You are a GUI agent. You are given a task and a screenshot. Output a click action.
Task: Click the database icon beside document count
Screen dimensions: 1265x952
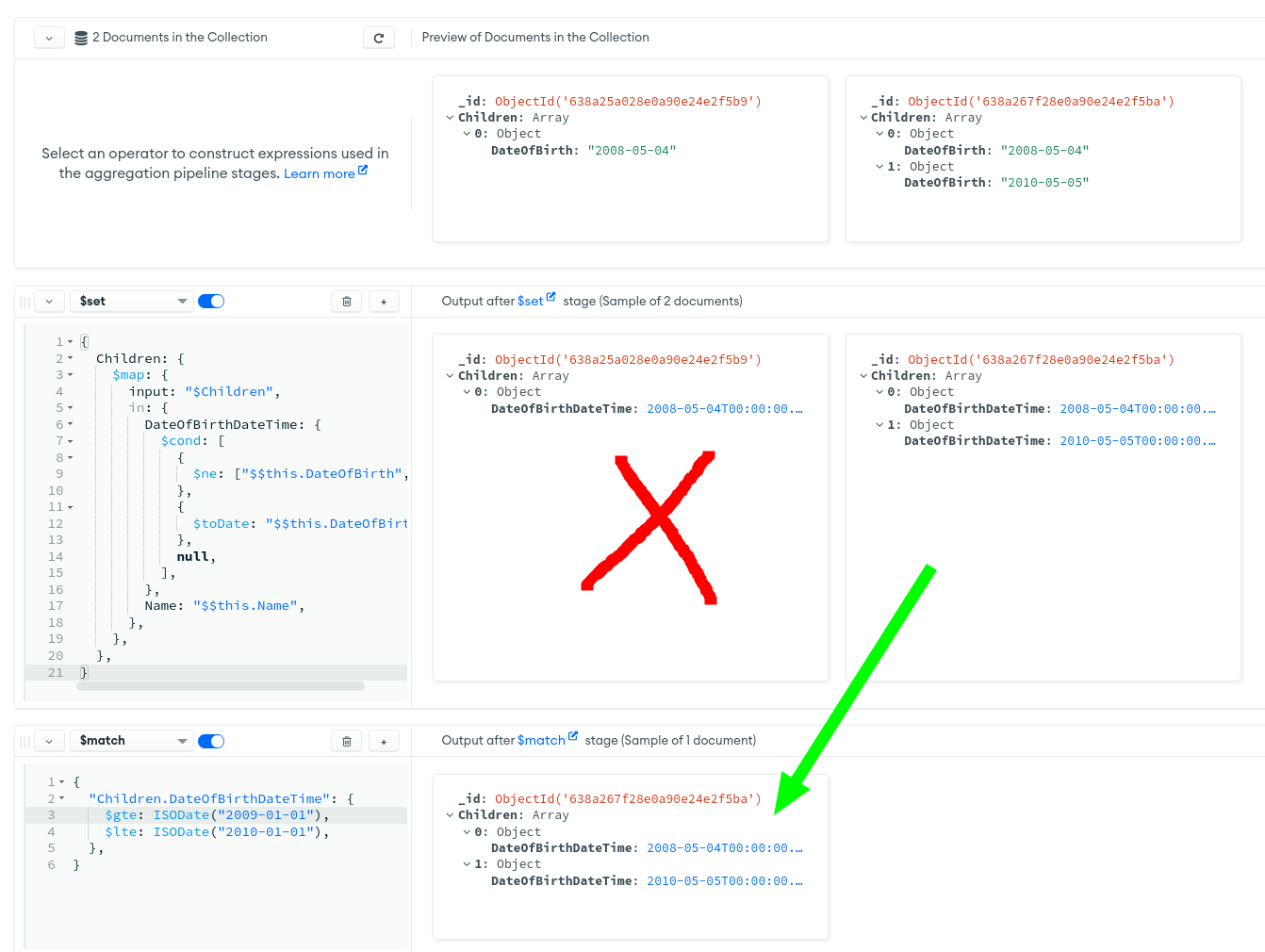81,38
